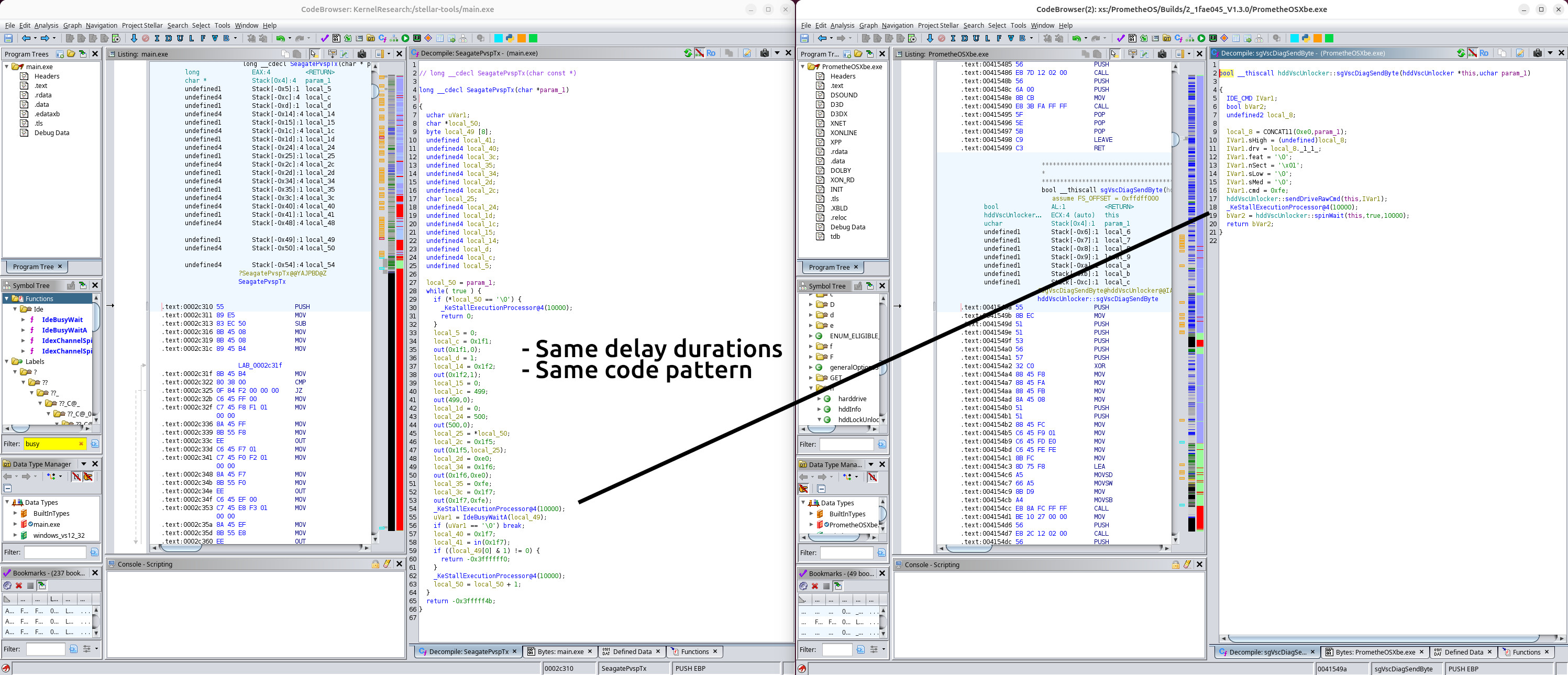
Task: Toggle Ro read-only mode in right Decompile header
Action: (1483, 53)
